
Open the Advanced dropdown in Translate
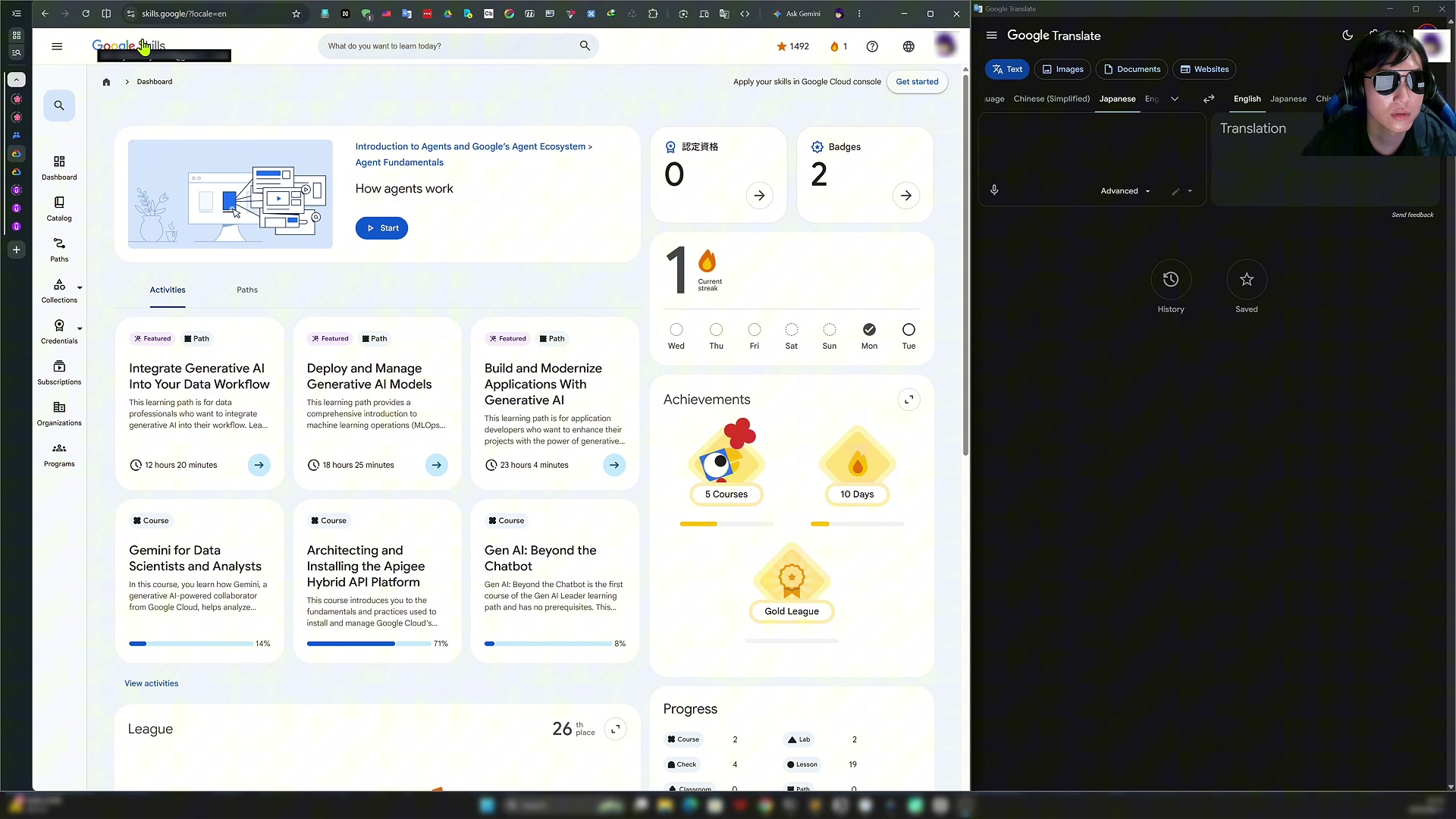click(1125, 191)
